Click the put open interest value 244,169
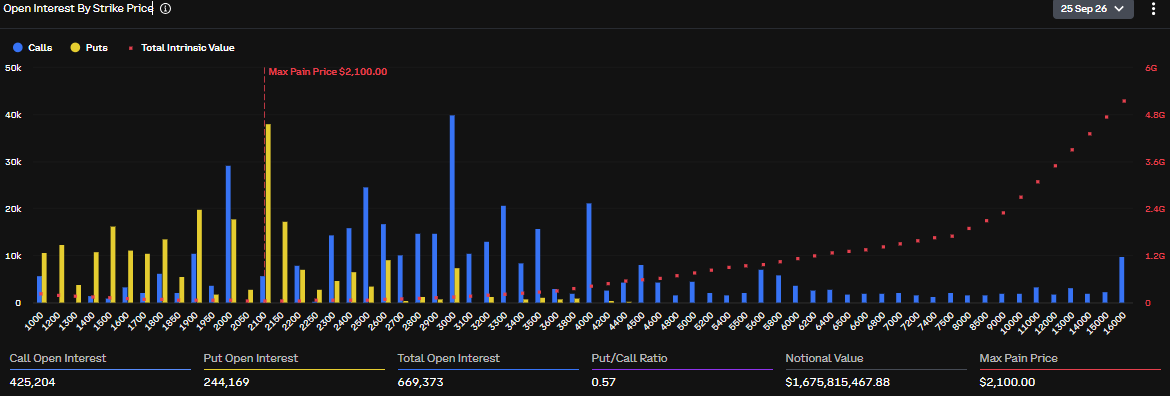This screenshot has height=396, width=1170. tap(226, 383)
